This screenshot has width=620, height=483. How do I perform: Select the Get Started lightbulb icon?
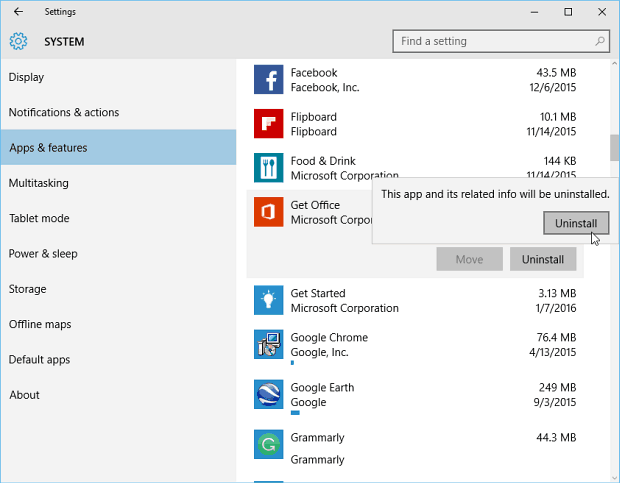tap(268, 300)
